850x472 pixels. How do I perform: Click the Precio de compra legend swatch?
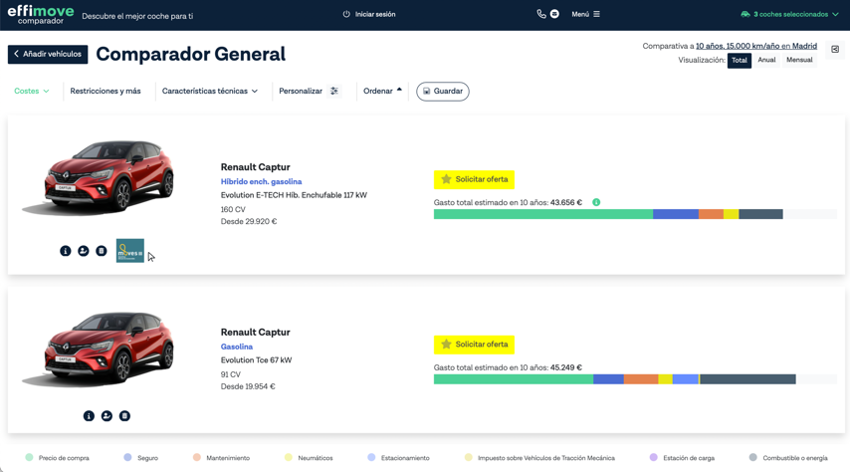(x=30, y=458)
